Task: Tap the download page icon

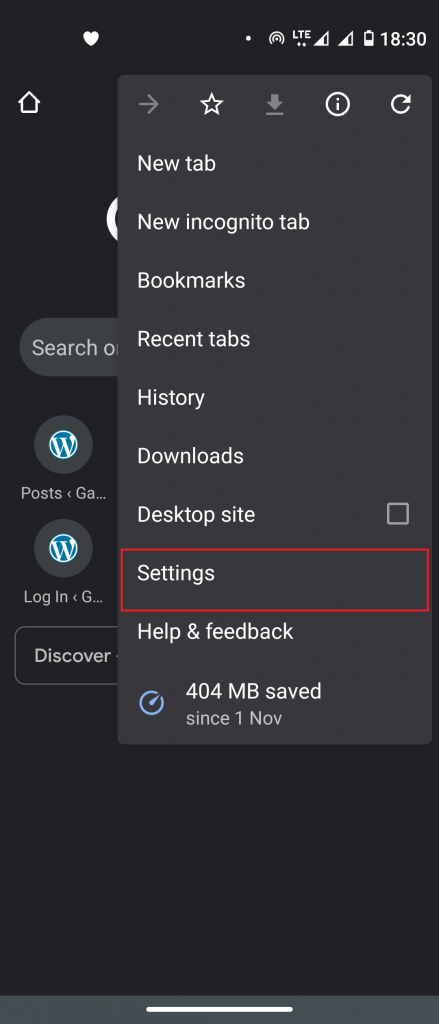Action: coord(274,104)
